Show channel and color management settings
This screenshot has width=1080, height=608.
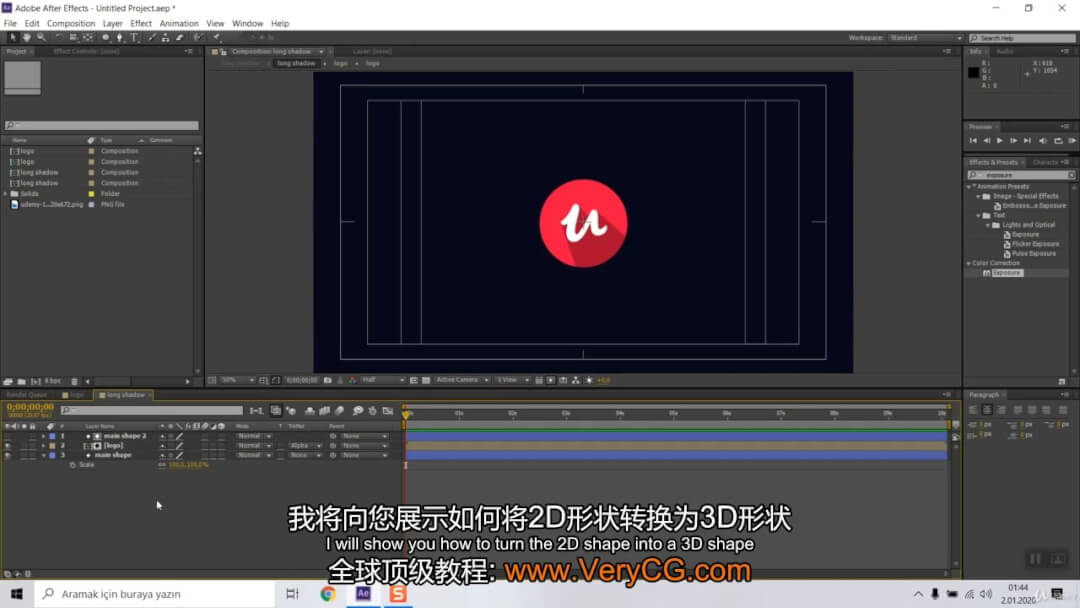pos(353,380)
